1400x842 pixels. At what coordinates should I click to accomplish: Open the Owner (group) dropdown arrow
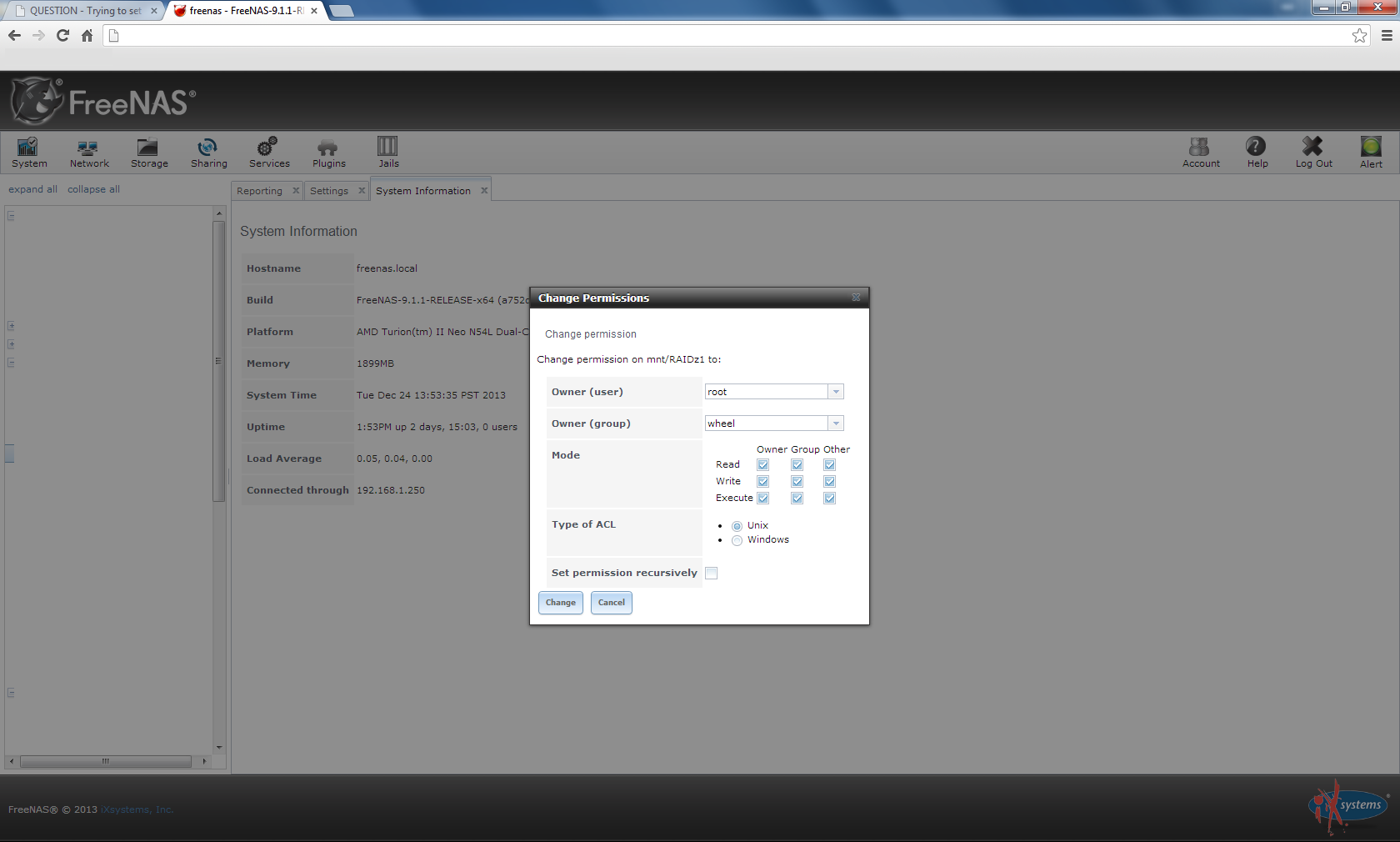coord(836,424)
